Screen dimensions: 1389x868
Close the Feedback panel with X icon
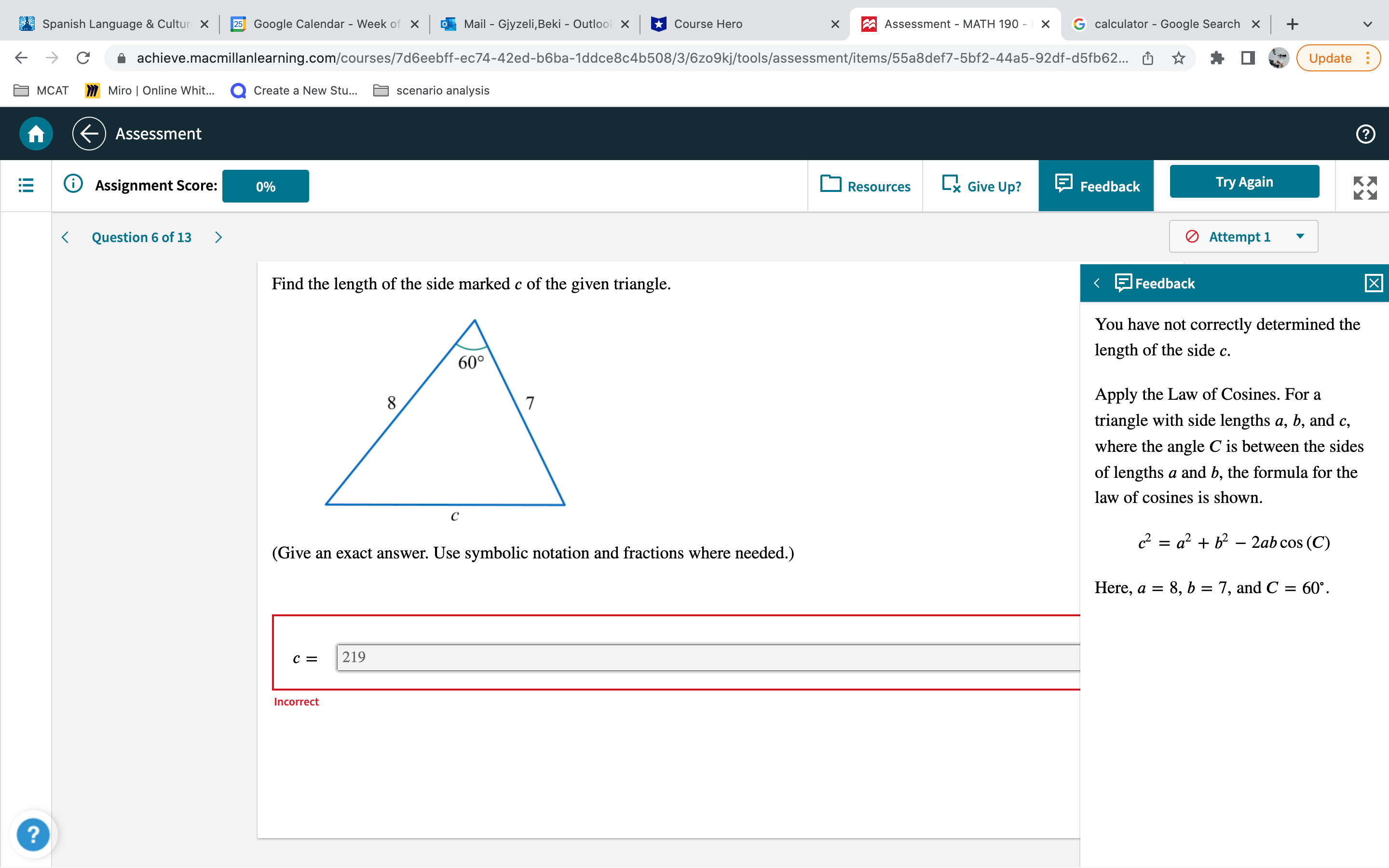(1374, 283)
